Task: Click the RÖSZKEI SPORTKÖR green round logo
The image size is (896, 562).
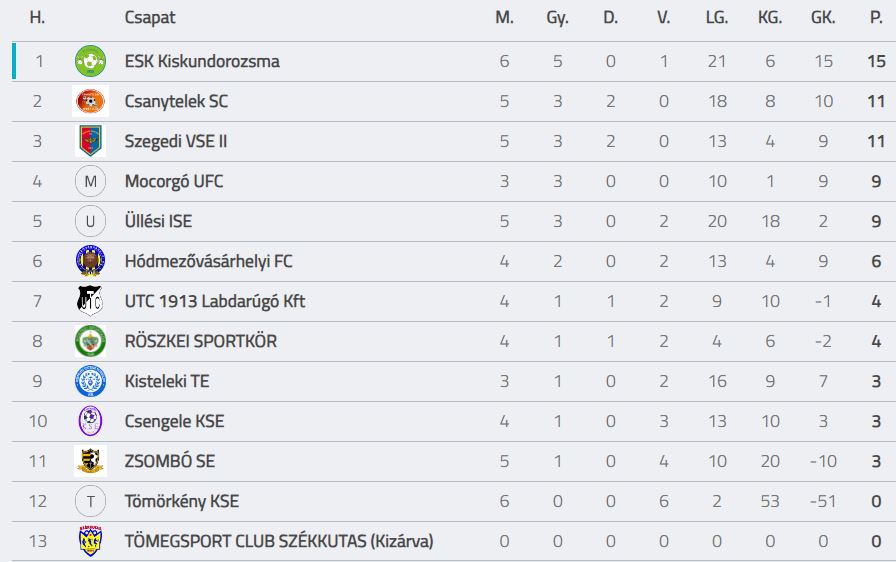Action: (x=90, y=341)
